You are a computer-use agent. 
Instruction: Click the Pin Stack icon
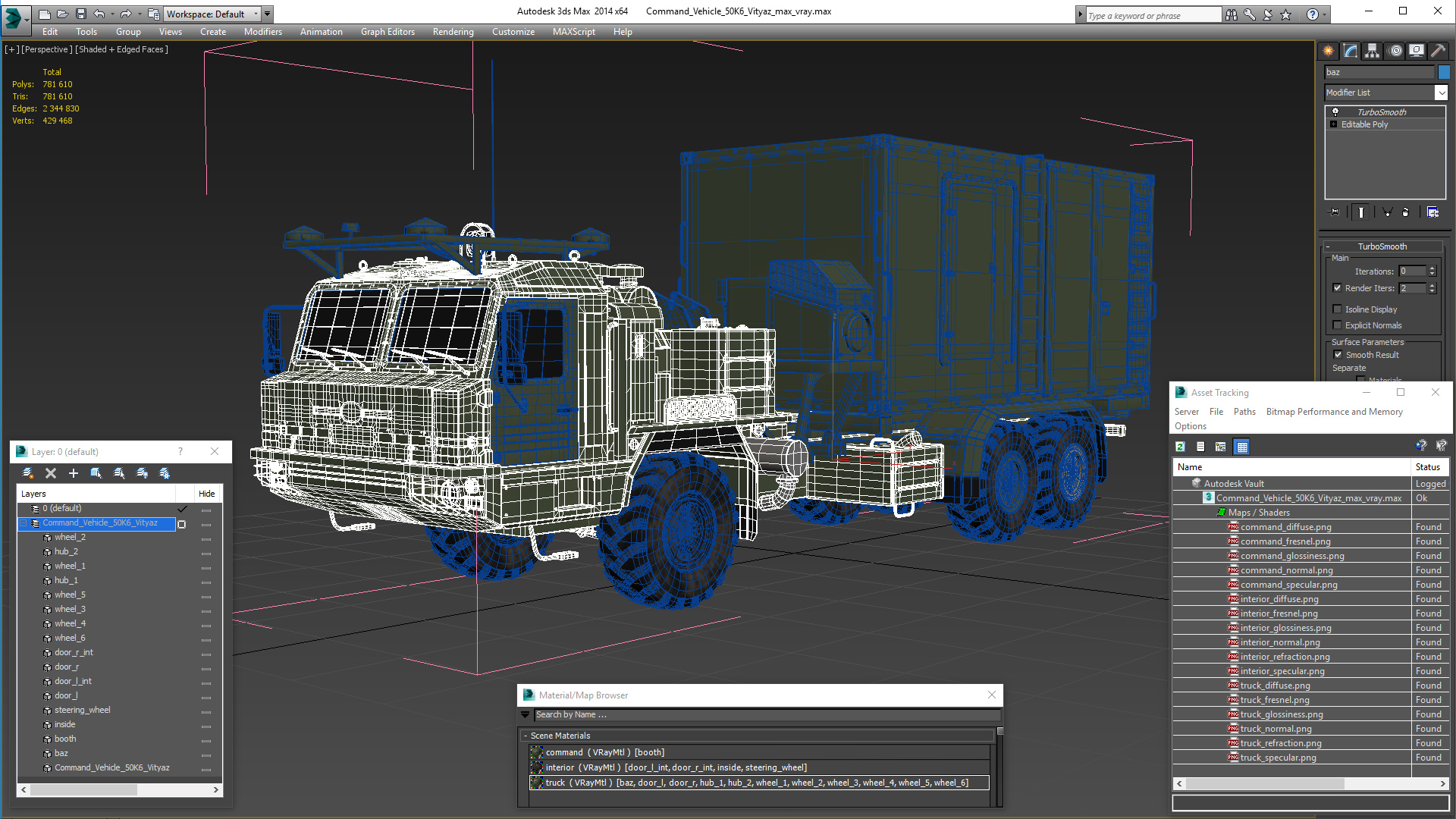click(x=1335, y=212)
